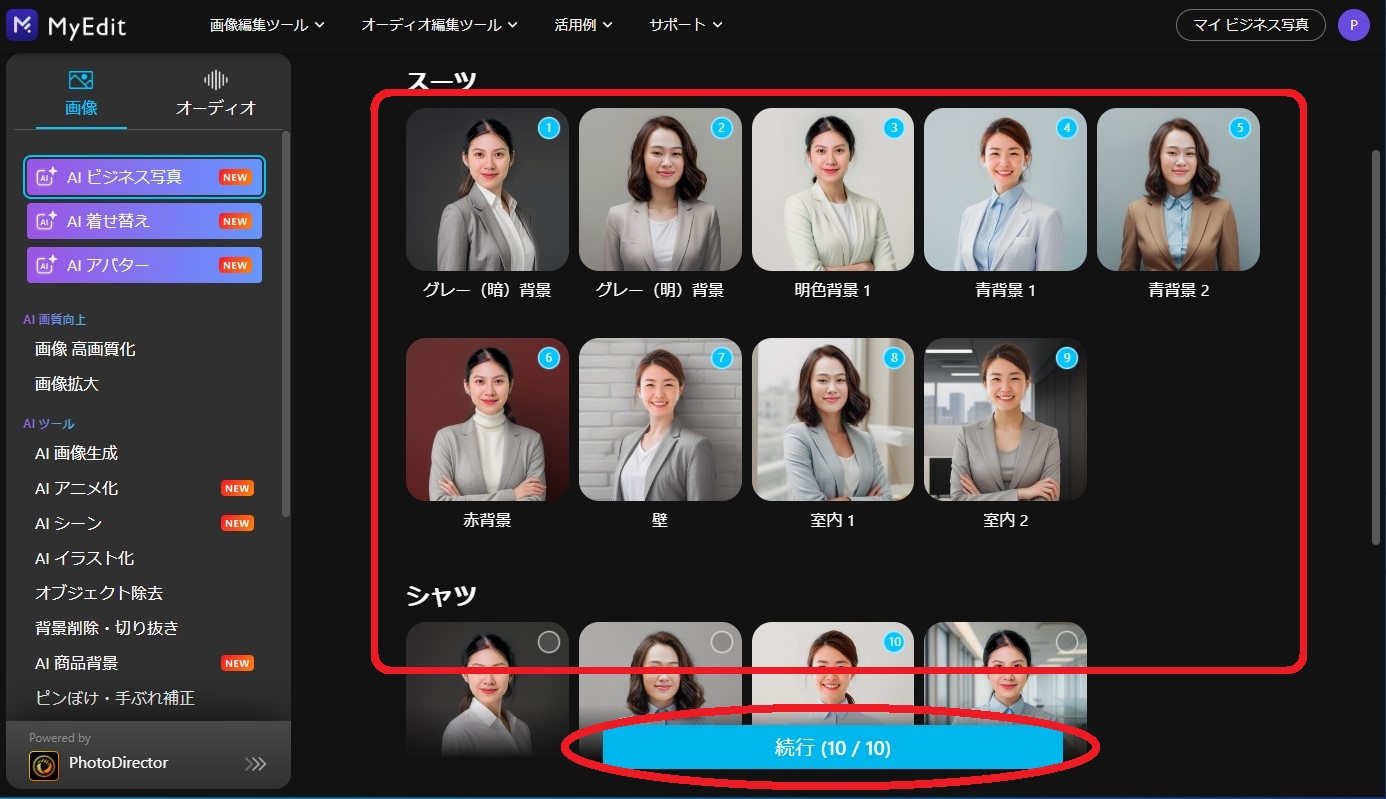Screen dimensions: 1386x799
Task: Click the MyEdit wordmark text
Action: click(87, 26)
